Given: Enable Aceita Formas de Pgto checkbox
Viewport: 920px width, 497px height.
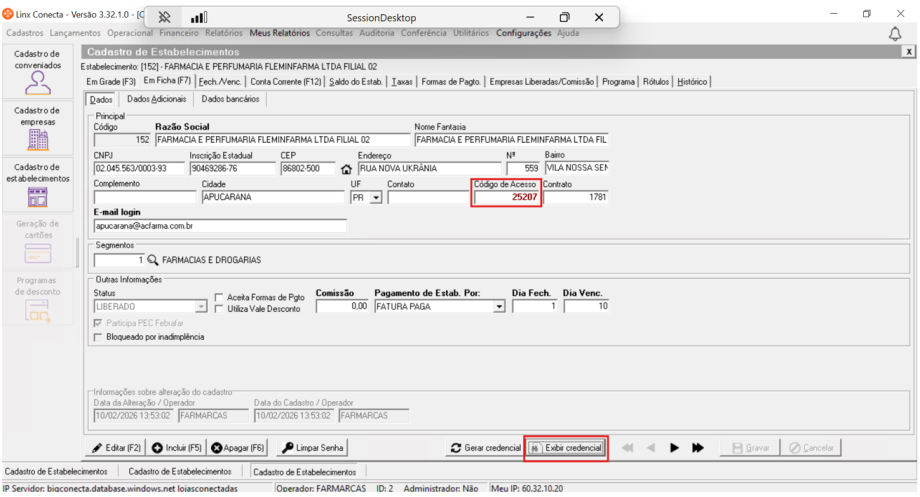Looking at the screenshot, I should (x=220, y=297).
